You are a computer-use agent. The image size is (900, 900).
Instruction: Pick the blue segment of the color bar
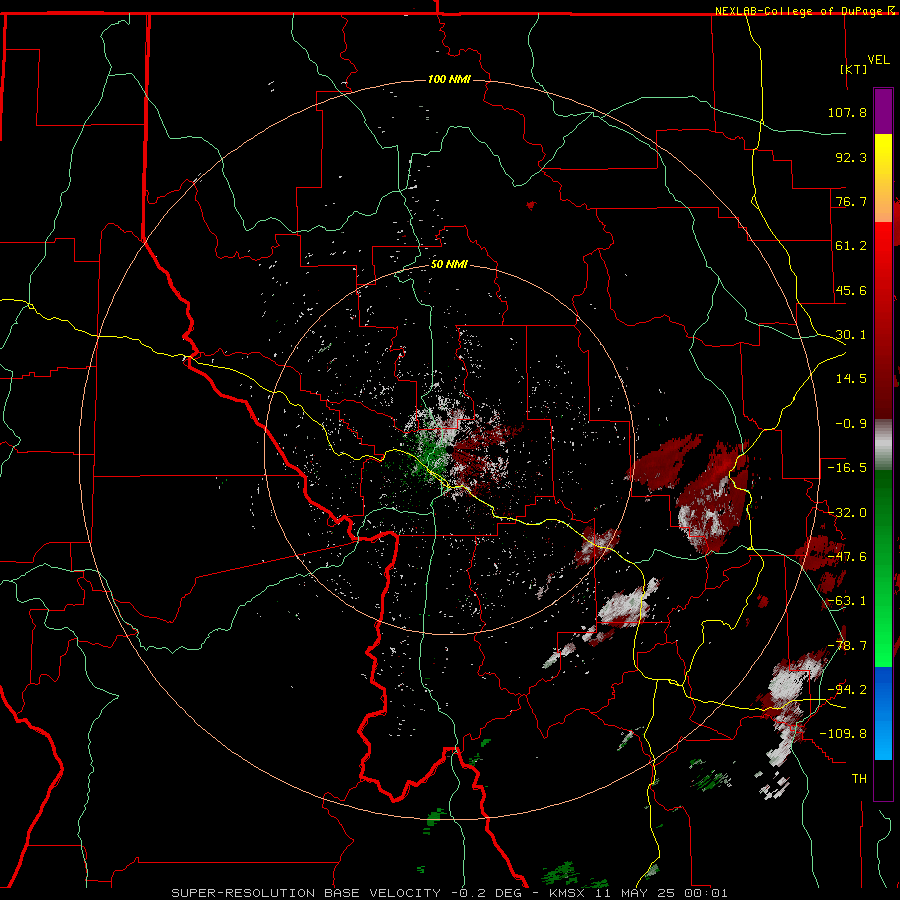click(883, 713)
